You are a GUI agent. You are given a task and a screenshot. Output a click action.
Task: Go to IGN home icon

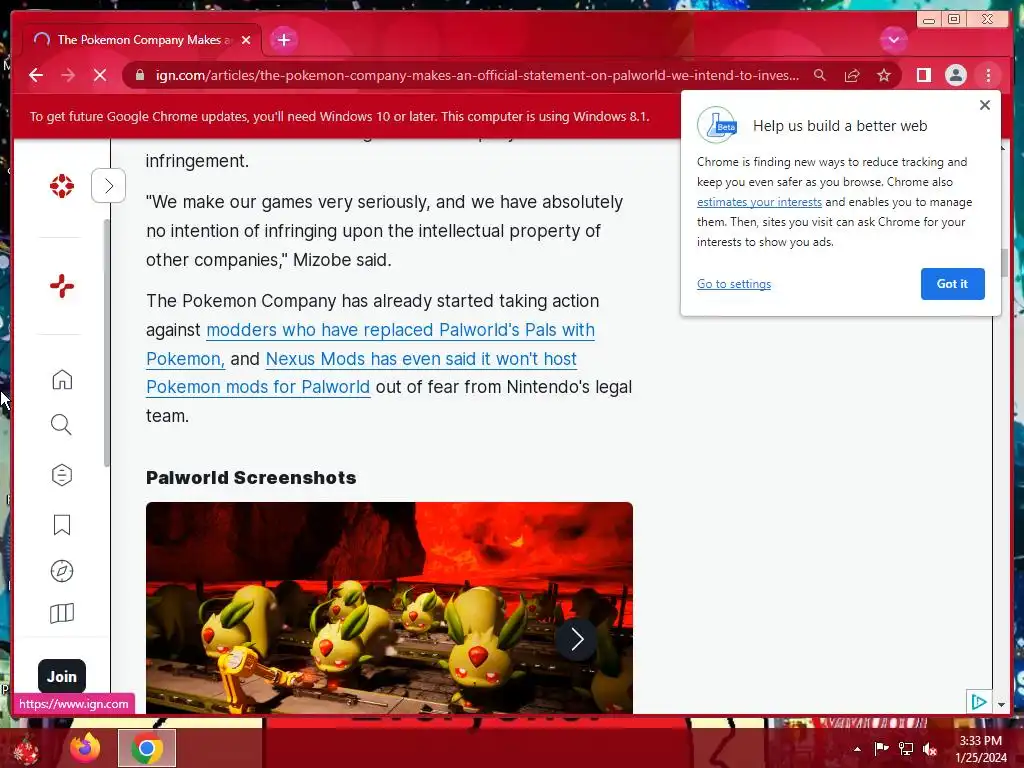pos(62,379)
